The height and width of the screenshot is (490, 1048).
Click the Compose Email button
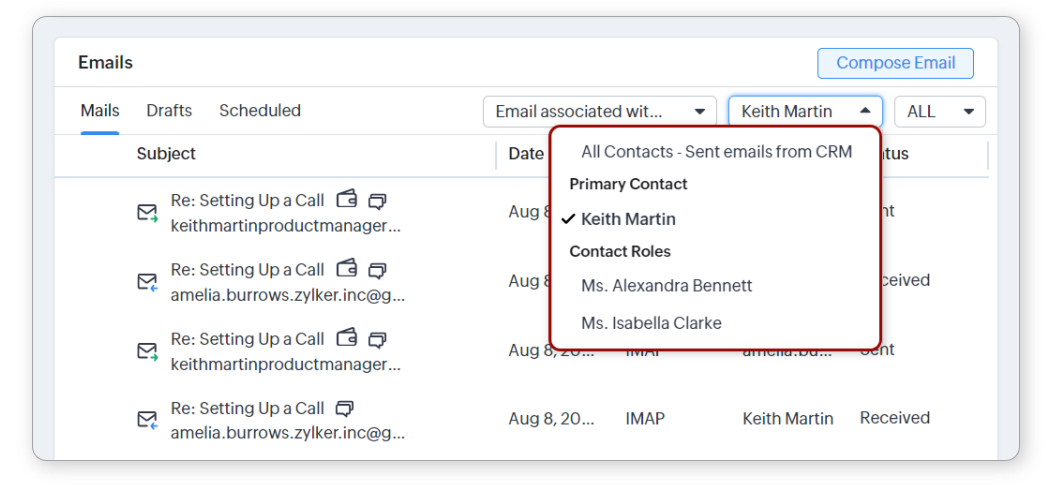(x=895, y=63)
